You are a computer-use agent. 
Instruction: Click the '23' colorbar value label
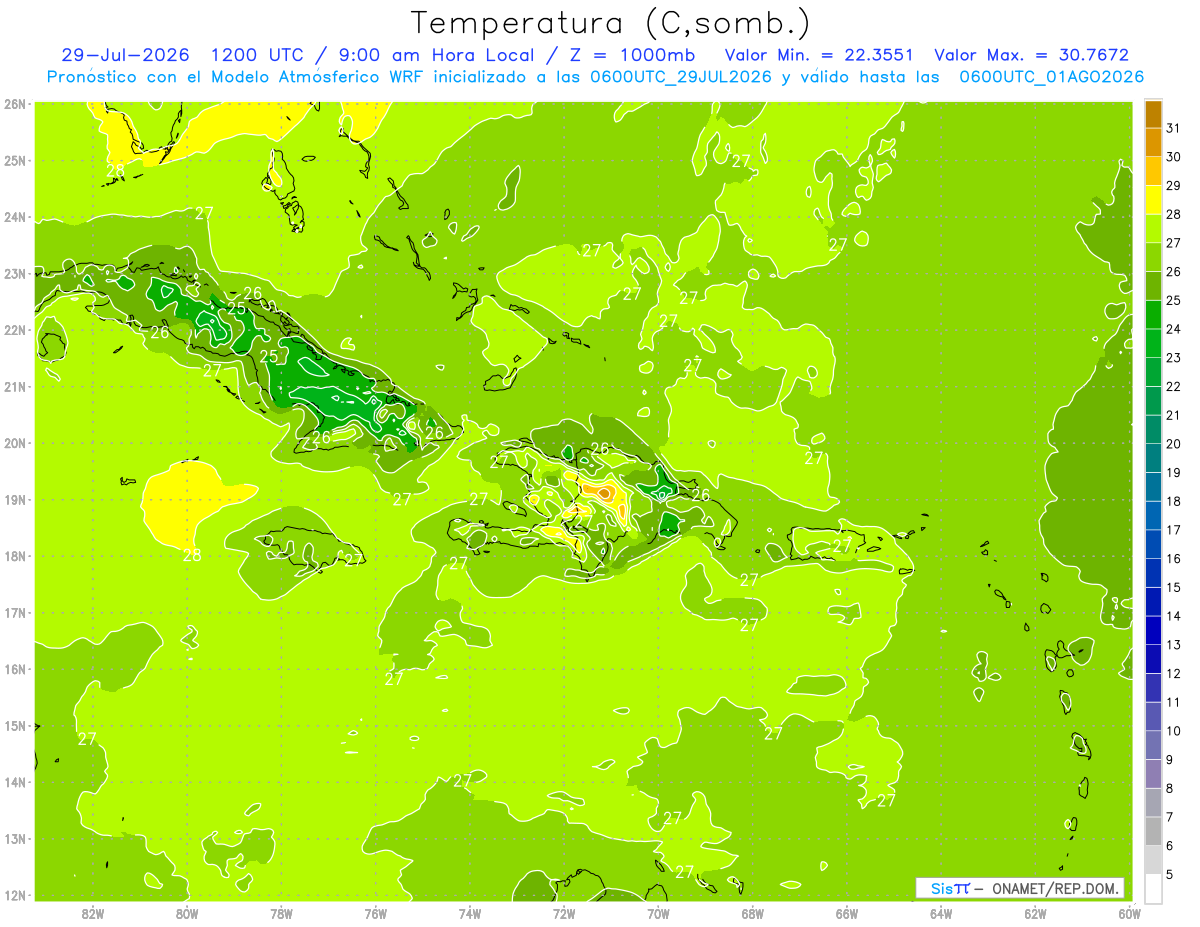(1173, 357)
